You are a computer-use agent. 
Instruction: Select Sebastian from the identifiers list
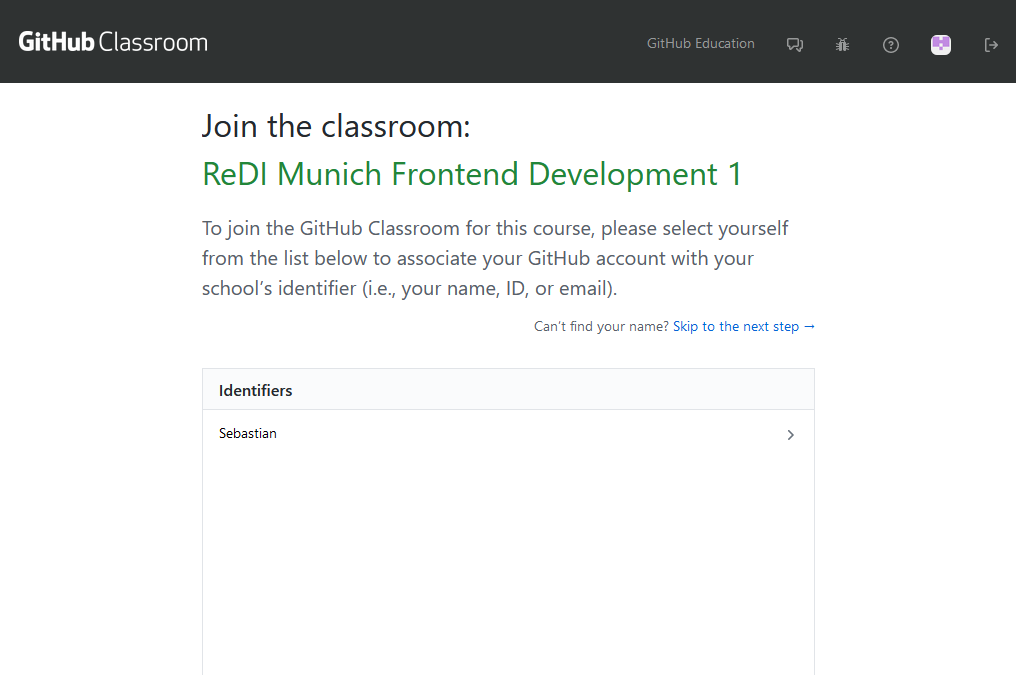point(247,433)
